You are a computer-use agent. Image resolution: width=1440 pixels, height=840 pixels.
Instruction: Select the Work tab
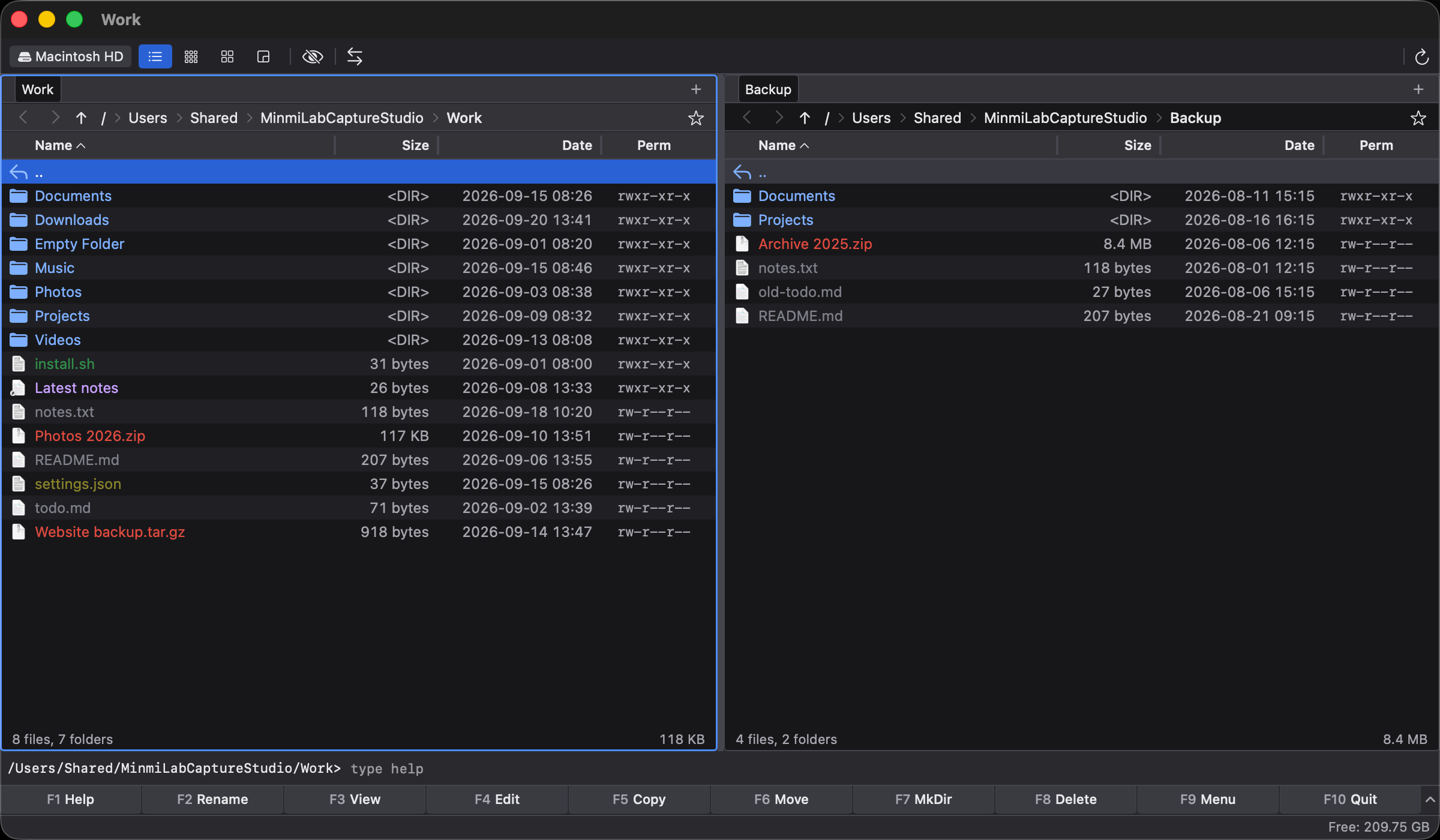[38, 89]
